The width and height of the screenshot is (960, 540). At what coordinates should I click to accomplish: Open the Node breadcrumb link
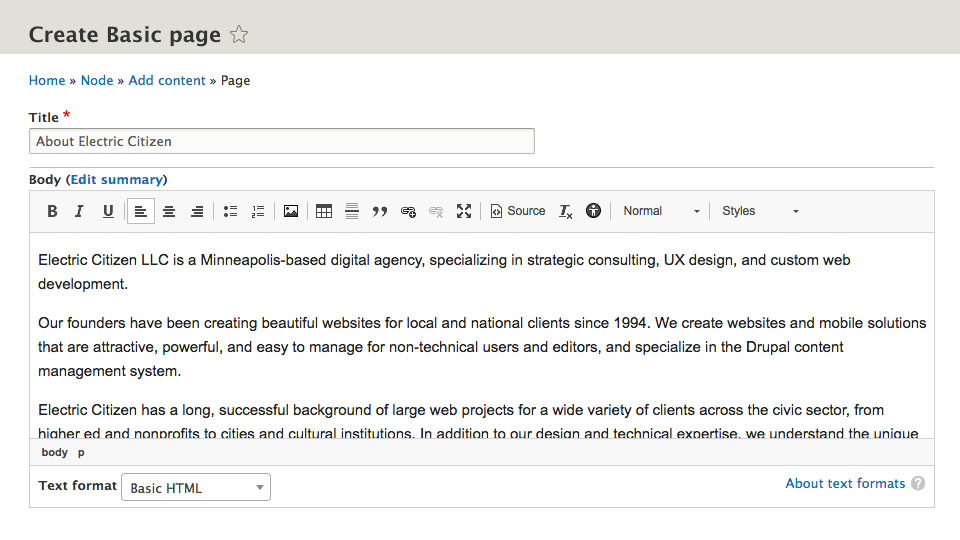(x=97, y=80)
